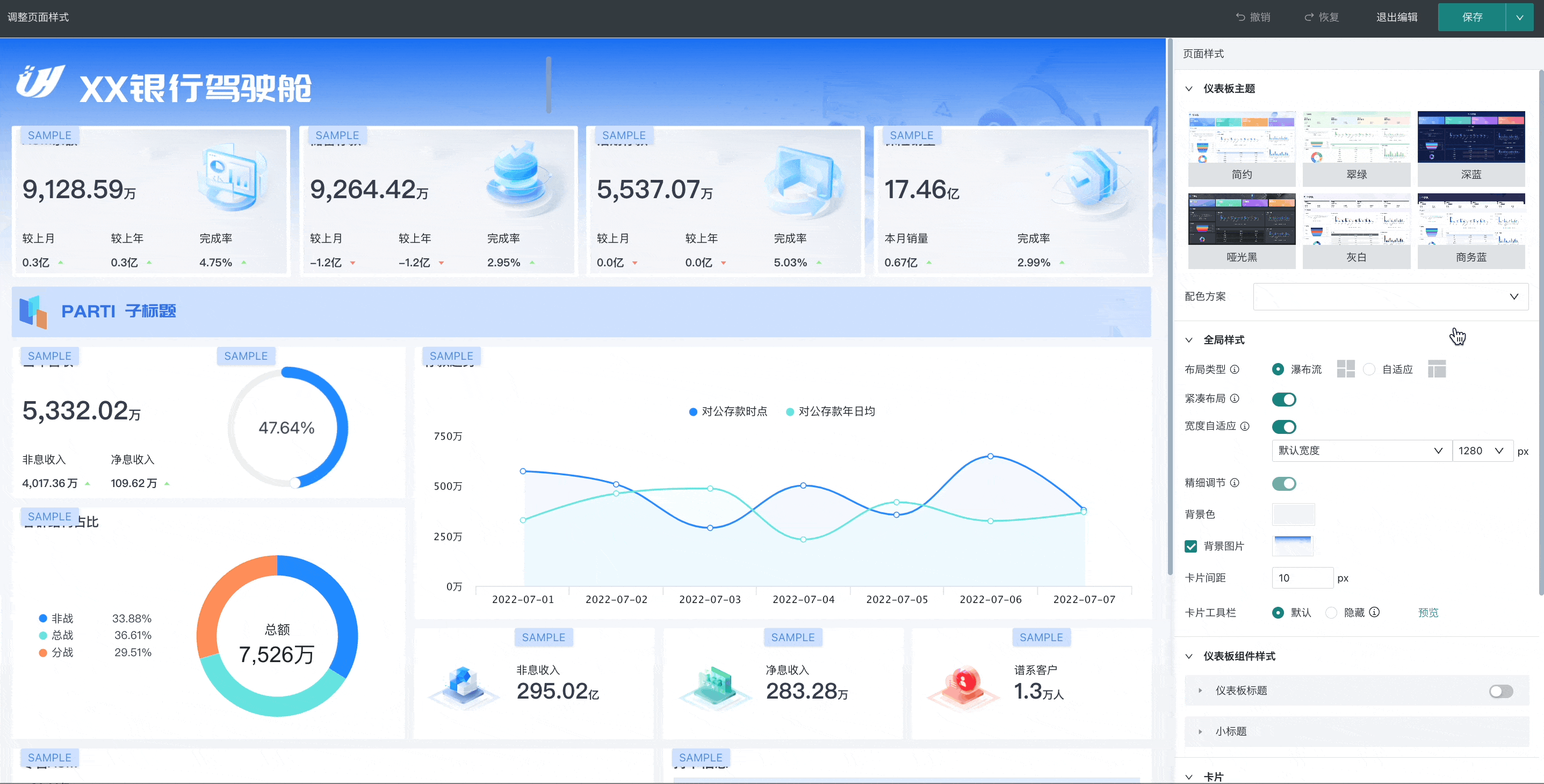This screenshot has height=784, width=1544.
Task: Expand the 小标题 settings row
Action: tap(1200, 731)
